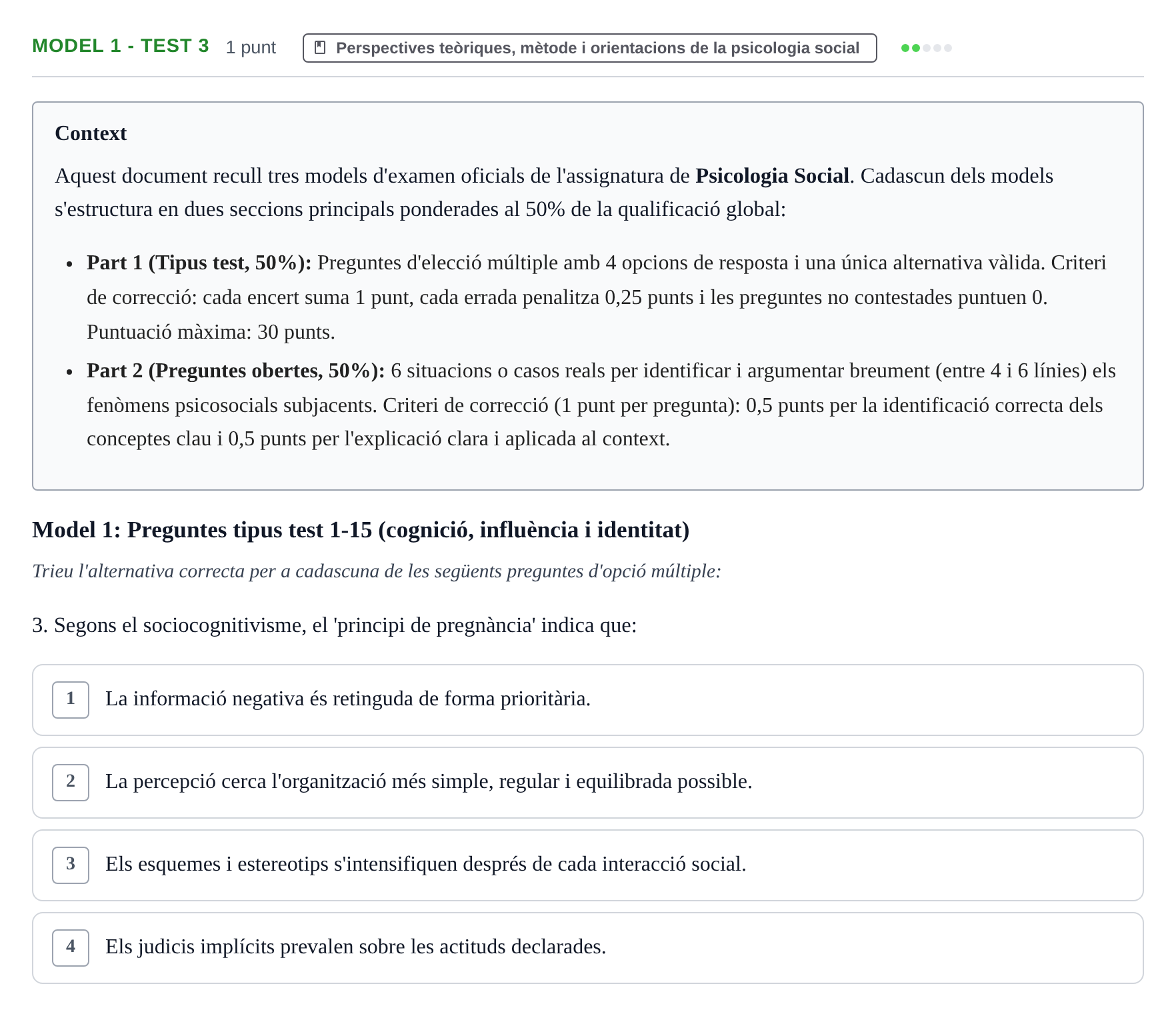Click the 'Part 2 (Preguntes obertes, 50%):' label
Viewport: 1176px width, 1016px height.
click(x=236, y=371)
